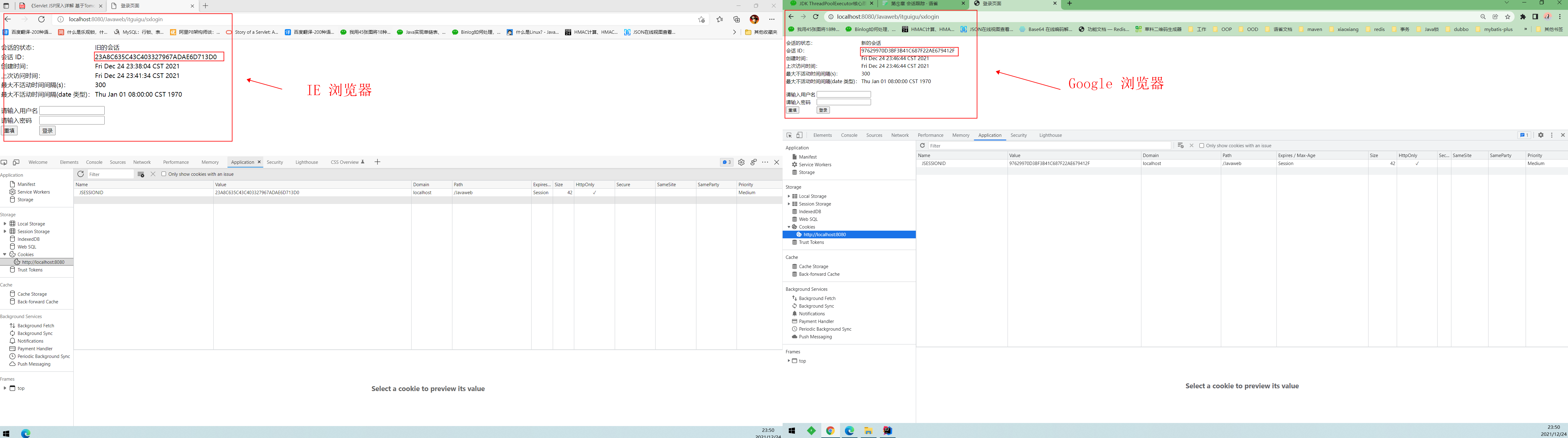Click the Chrome bookmark star icon
1568x438 pixels.
point(1508,17)
